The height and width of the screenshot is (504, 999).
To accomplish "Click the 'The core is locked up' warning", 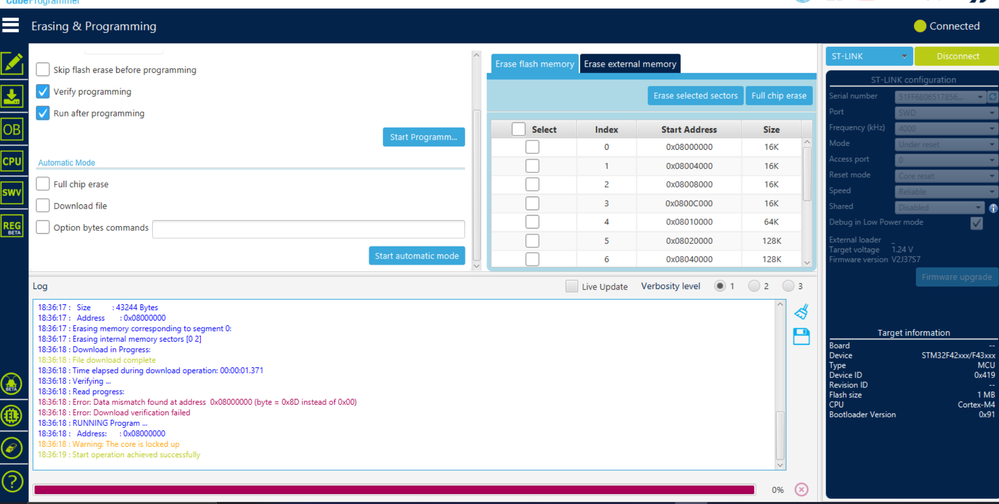I will pyautogui.click(x=108, y=443).
